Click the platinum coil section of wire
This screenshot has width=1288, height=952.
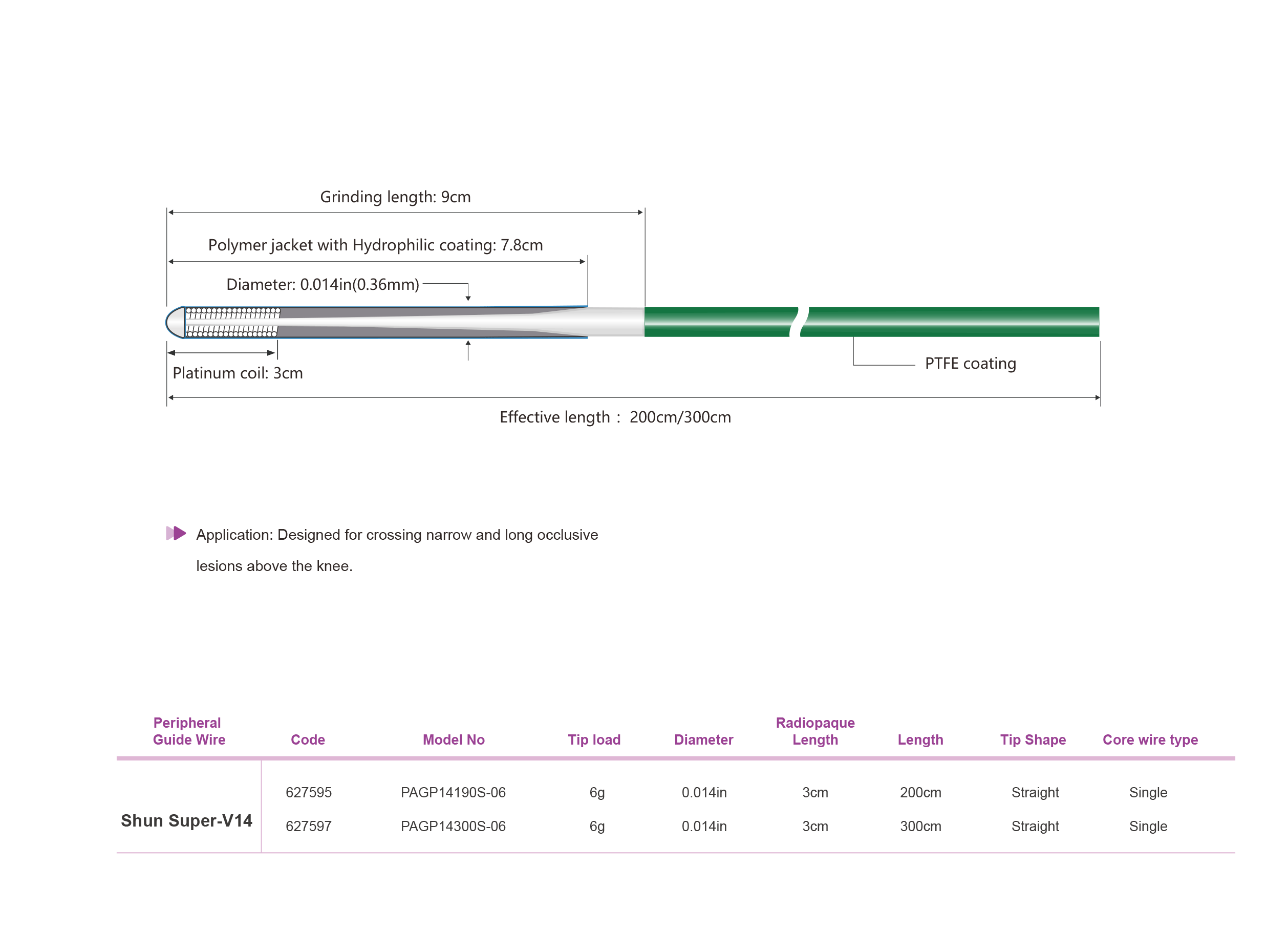[x=231, y=322]
